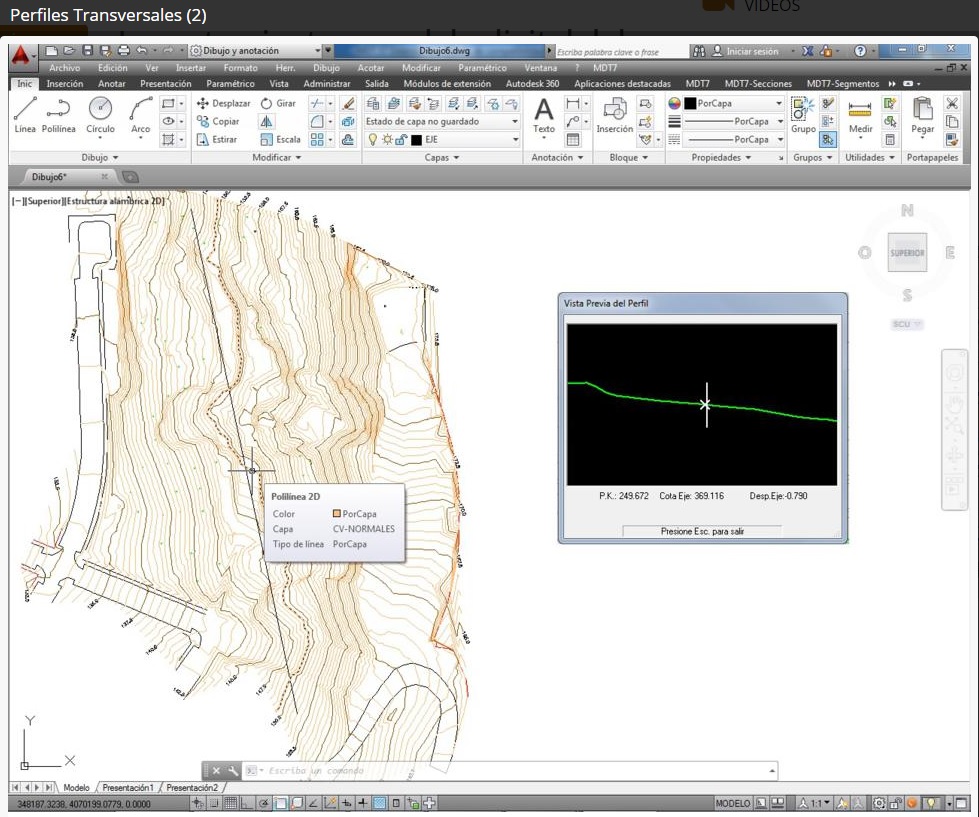Open the MDT7-Secciones ribbon tab
The image size is (979, 817).
(758, 84)
